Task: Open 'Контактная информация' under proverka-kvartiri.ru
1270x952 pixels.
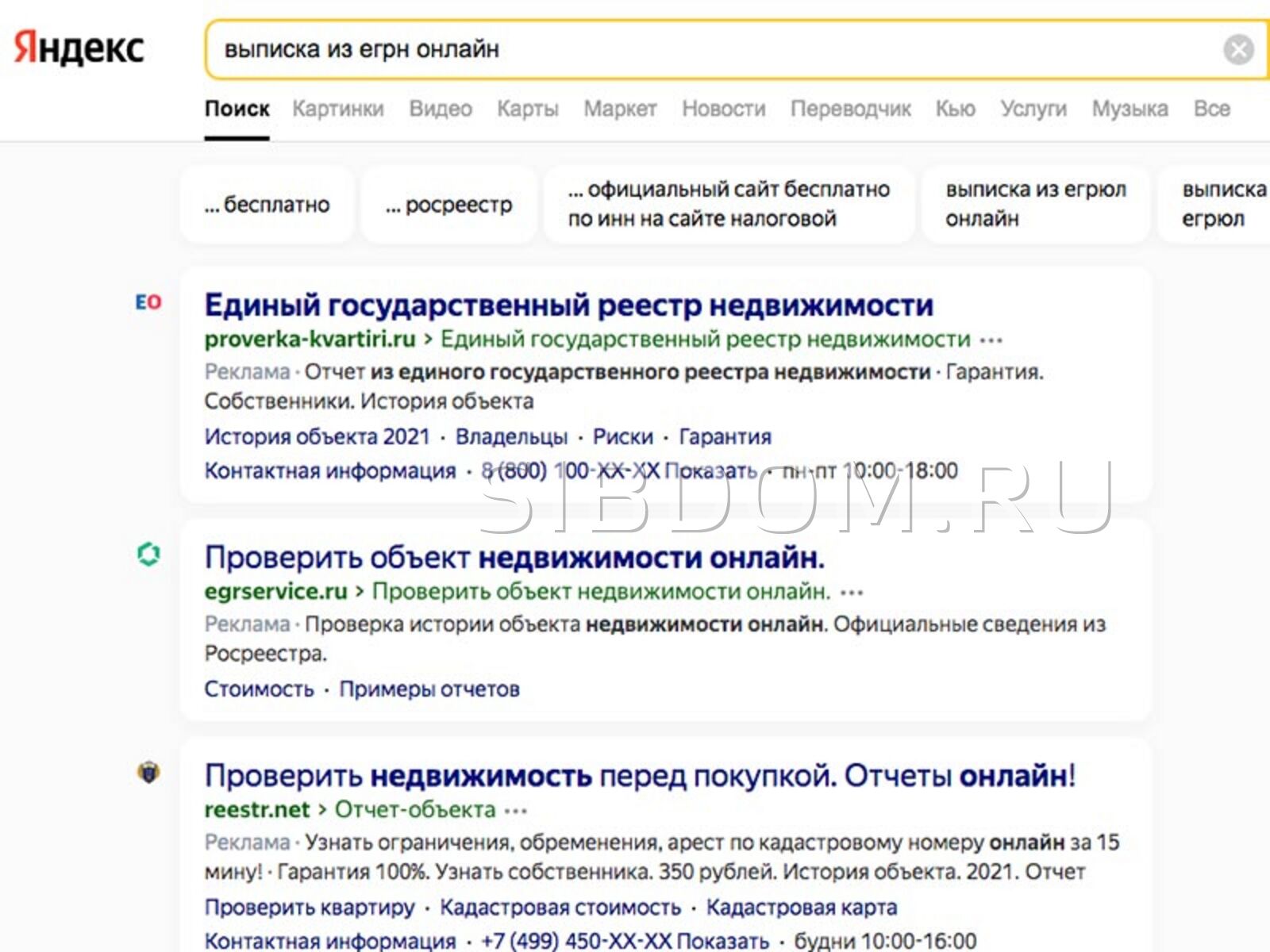Action: click(330, 471)
